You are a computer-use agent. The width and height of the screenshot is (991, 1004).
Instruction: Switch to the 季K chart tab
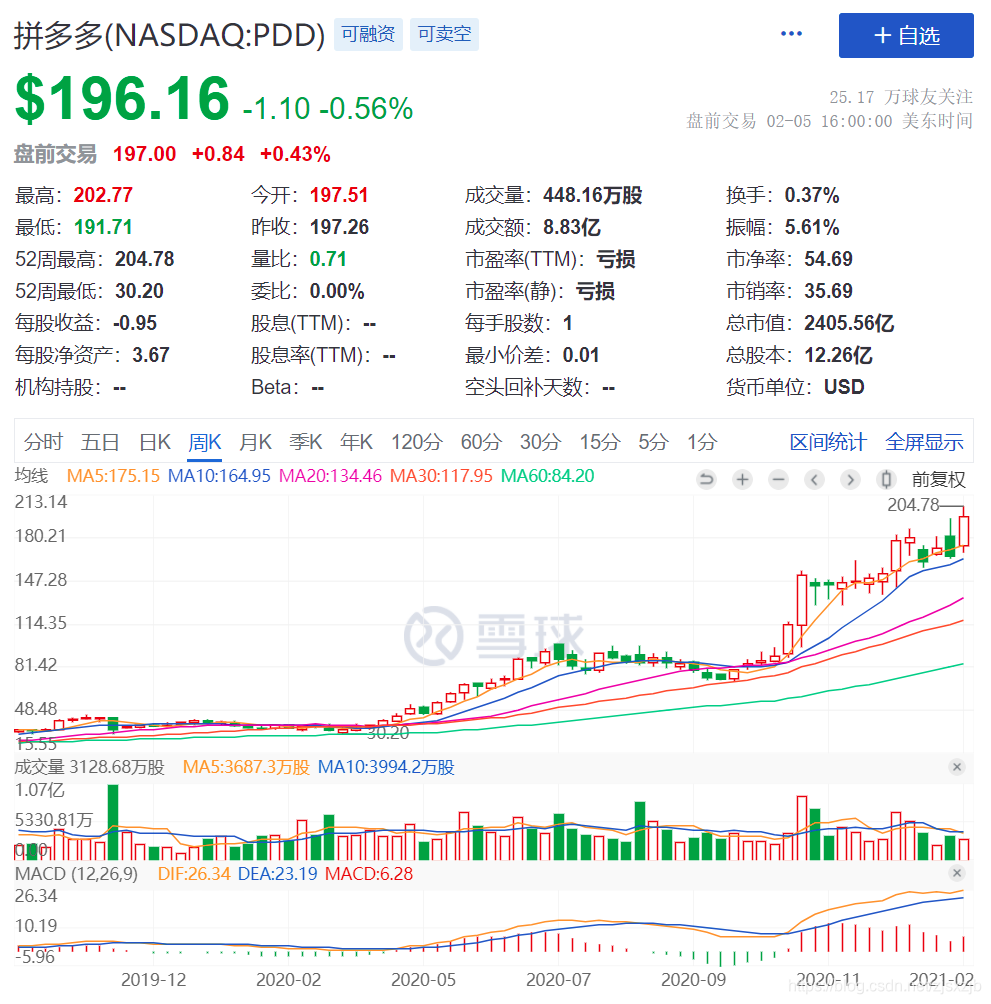(306, 442)
